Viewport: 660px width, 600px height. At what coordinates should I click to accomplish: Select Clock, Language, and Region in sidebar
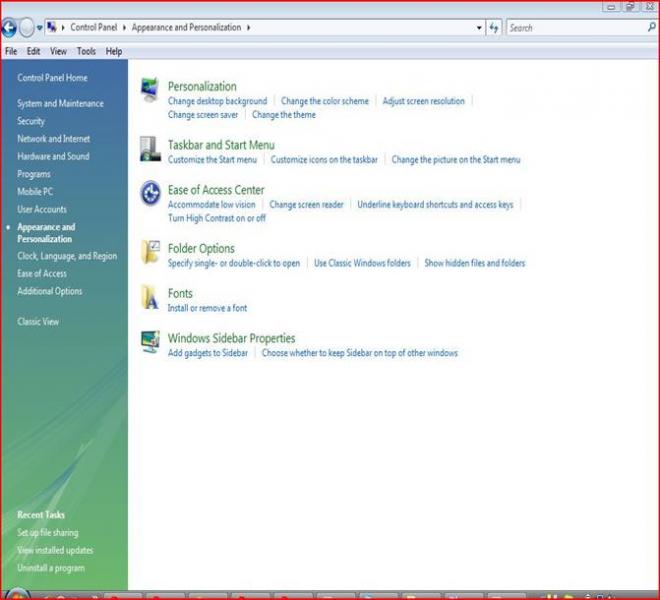67,256
